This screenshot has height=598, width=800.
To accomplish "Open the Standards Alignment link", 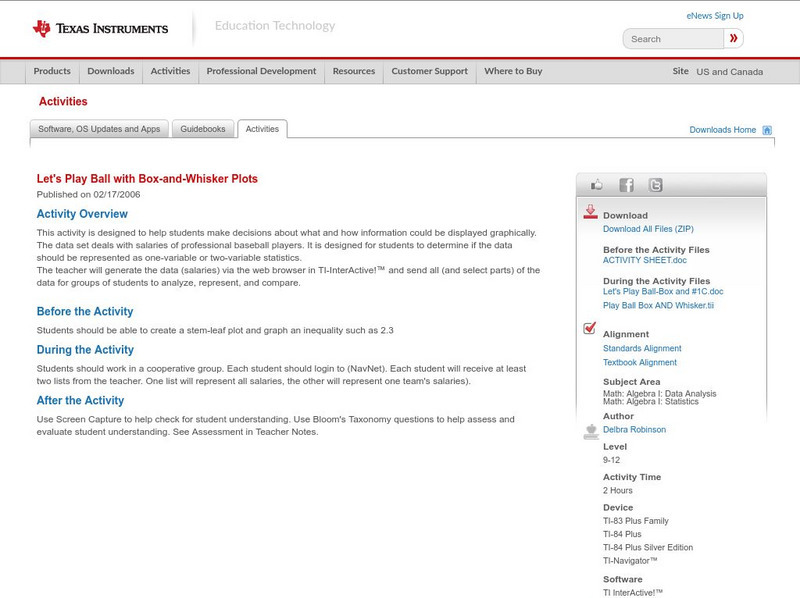I will click(x=642, y=348).
